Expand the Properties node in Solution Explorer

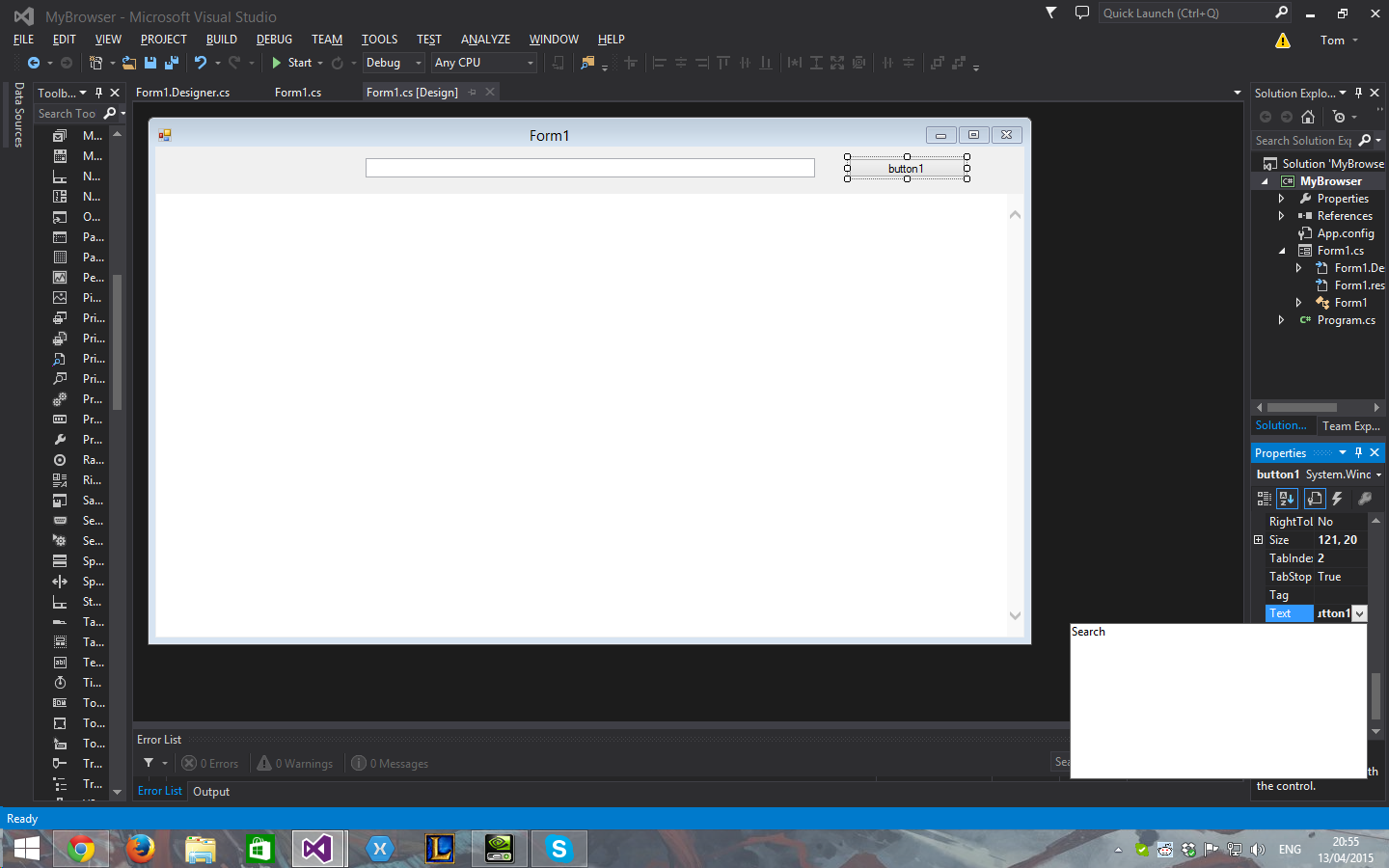1281,199
